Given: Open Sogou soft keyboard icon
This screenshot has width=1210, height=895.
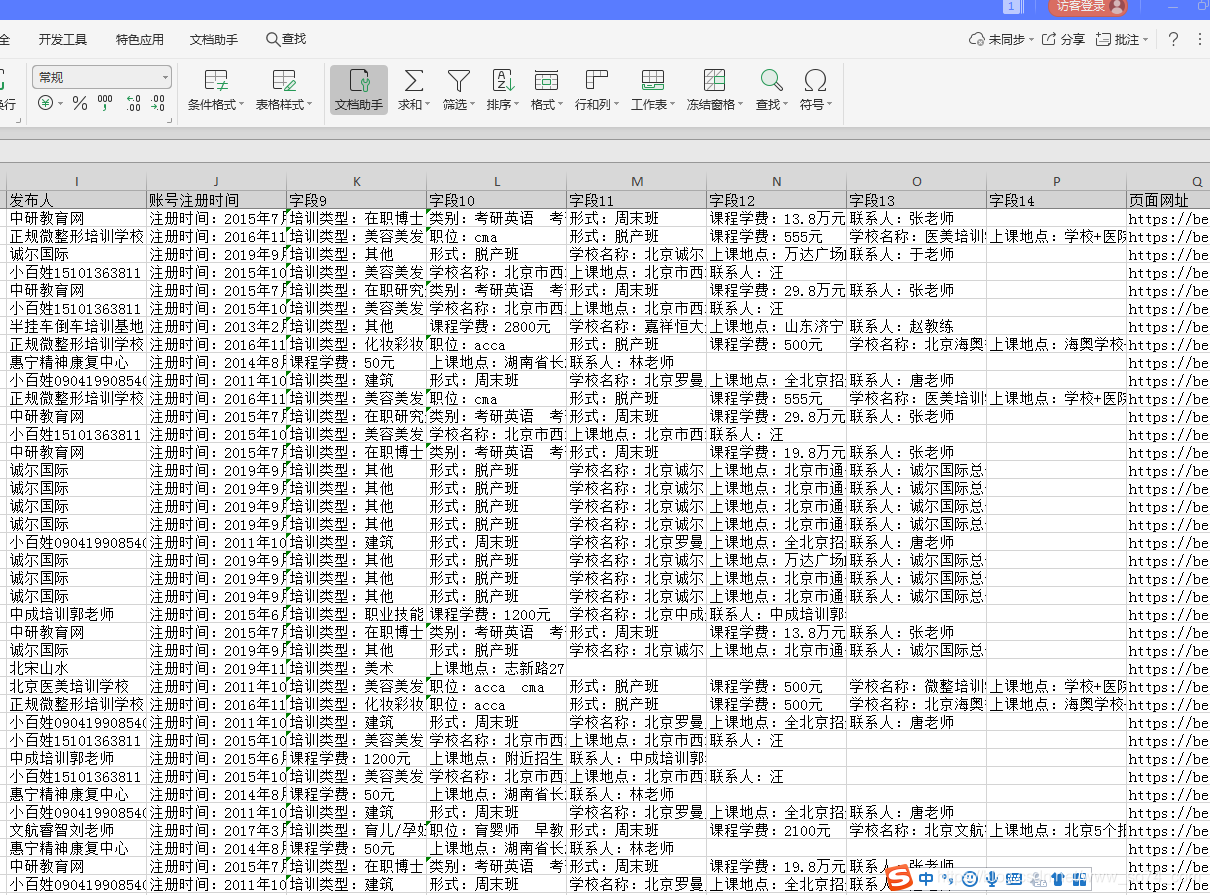Looking at the screenshot, I should coord(1014,879).
